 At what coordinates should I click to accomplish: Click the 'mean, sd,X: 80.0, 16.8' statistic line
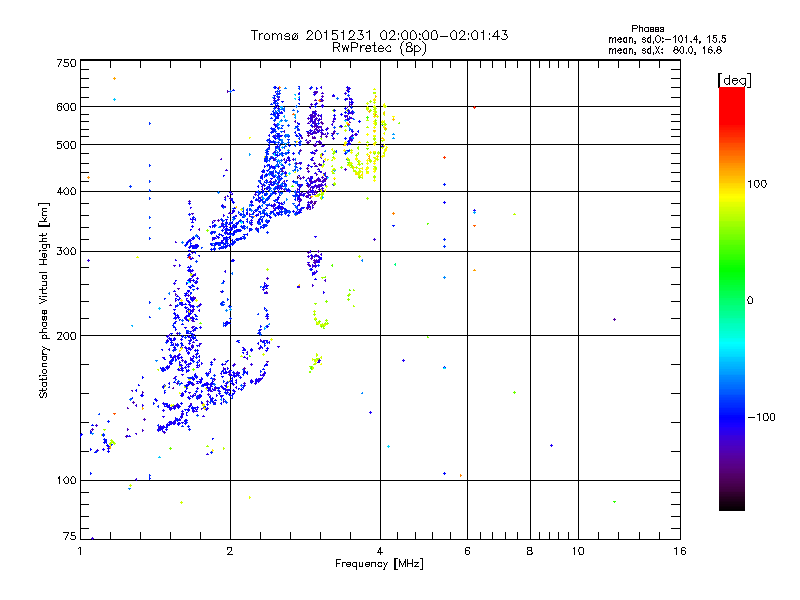665,50
